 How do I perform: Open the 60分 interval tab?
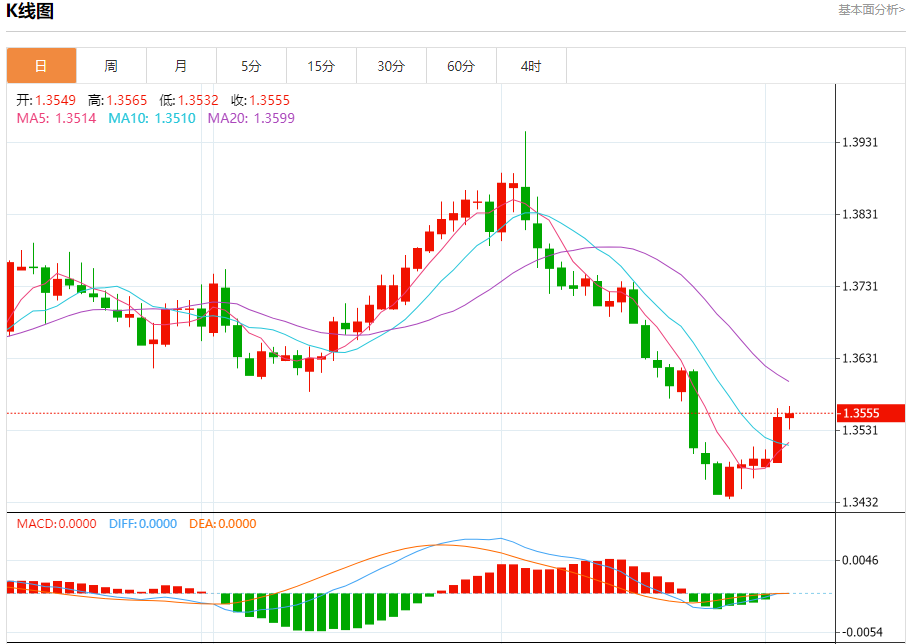(x=461, y=66)
